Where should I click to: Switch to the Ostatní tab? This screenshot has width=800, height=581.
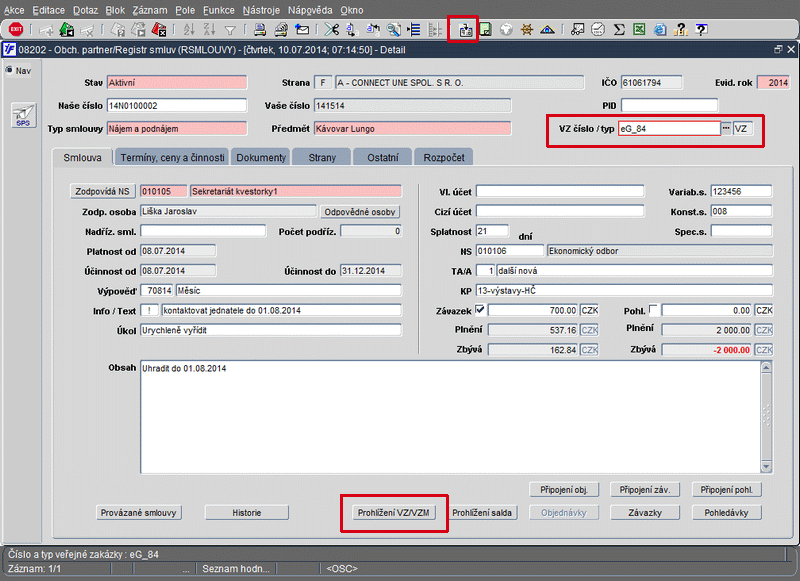pos(383,158)
